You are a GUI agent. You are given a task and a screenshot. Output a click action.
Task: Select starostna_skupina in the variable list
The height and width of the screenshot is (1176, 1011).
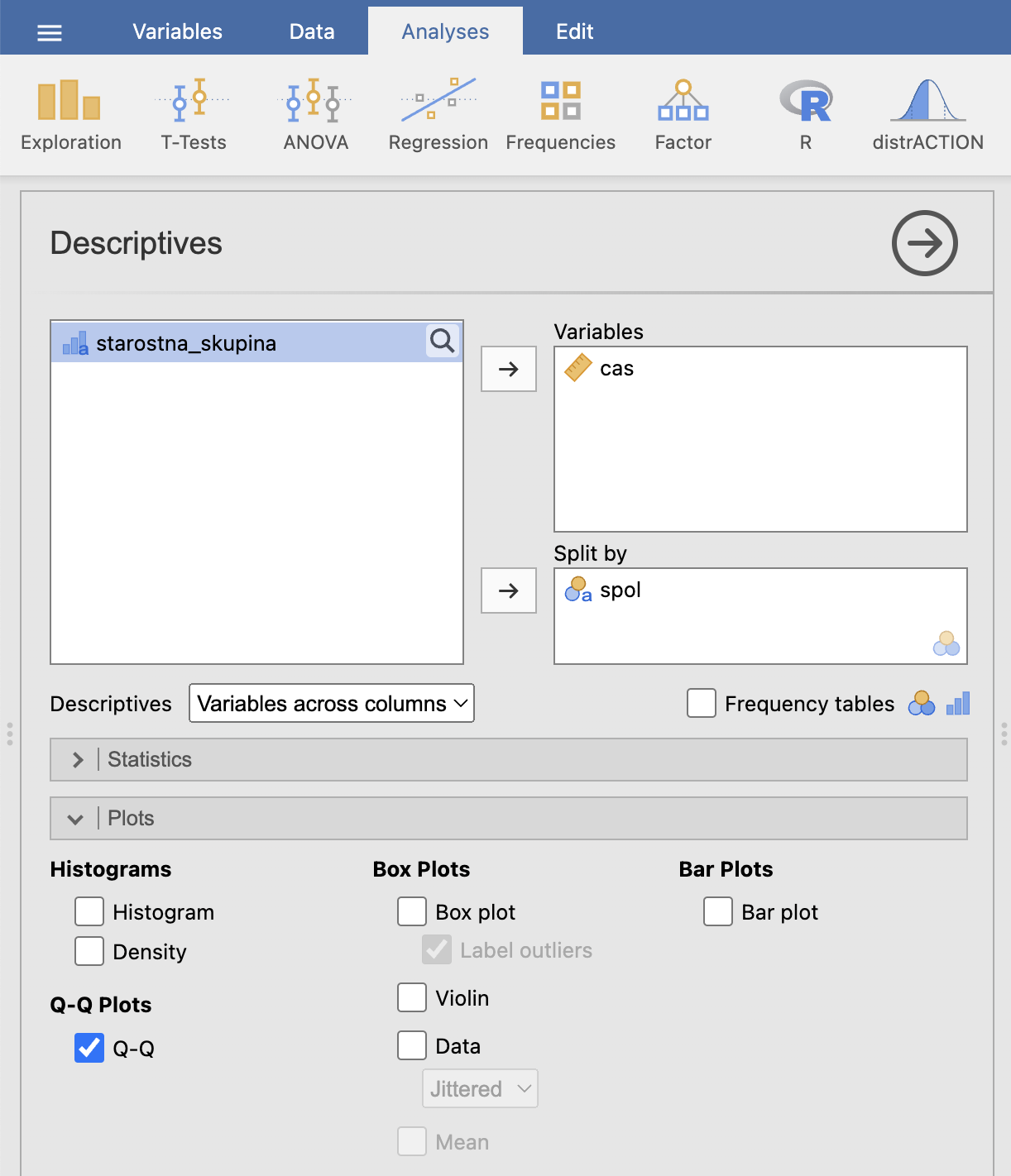256,342
